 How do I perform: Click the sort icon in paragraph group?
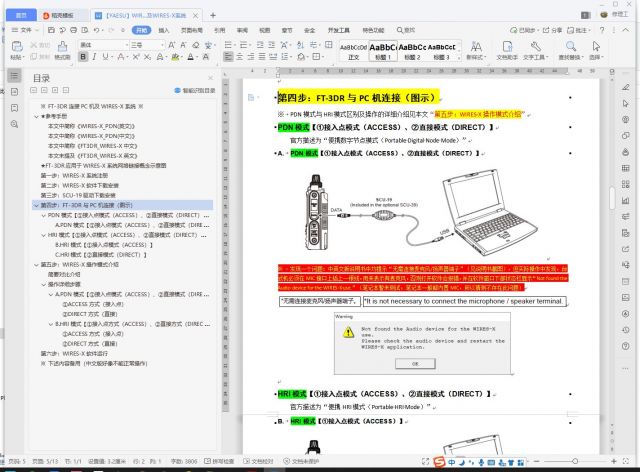click(301, 45)
